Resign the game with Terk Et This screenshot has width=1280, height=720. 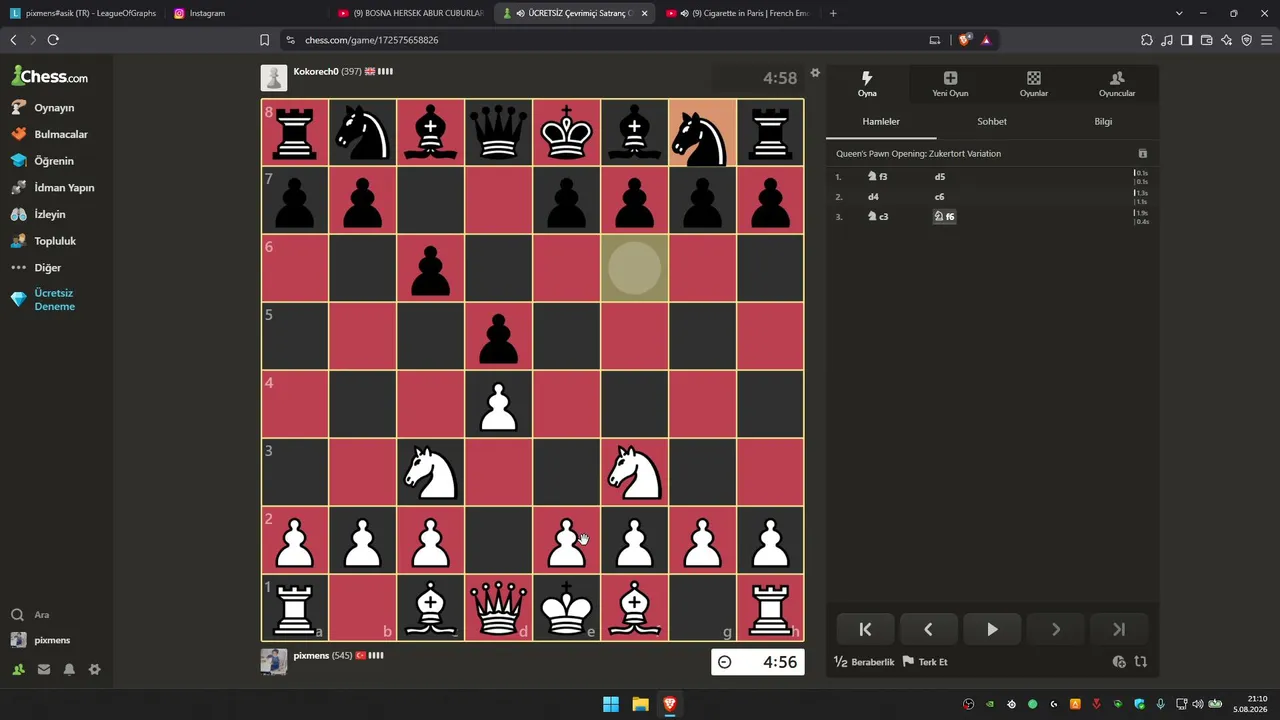[x=925, y=662]
